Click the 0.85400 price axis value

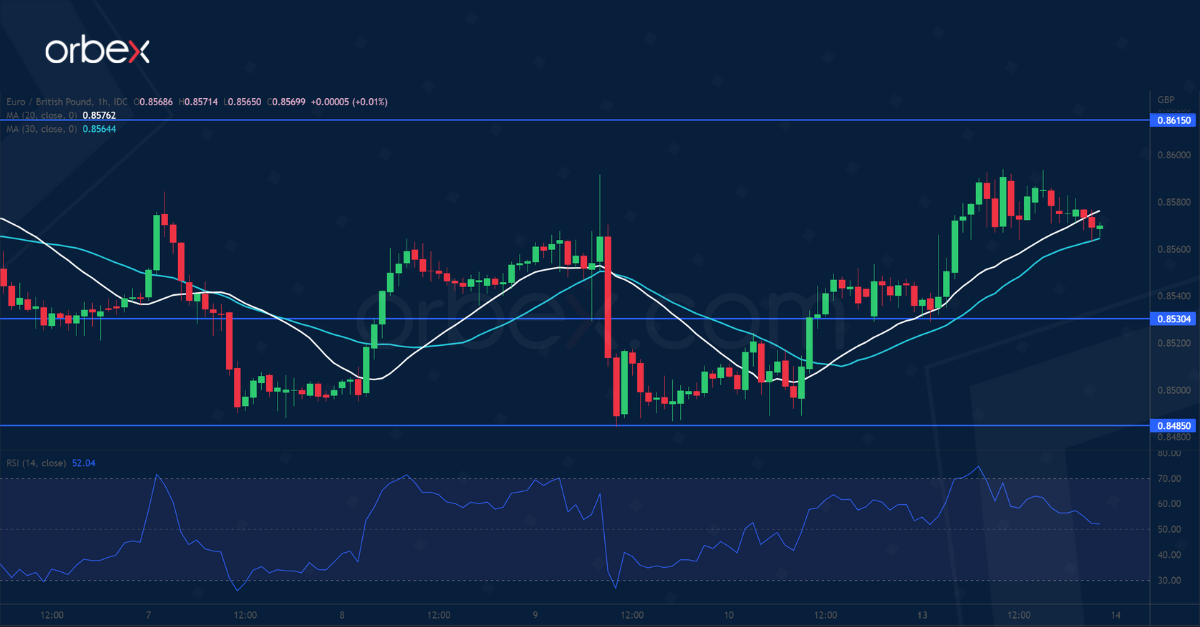click(x=1175, y=296)
